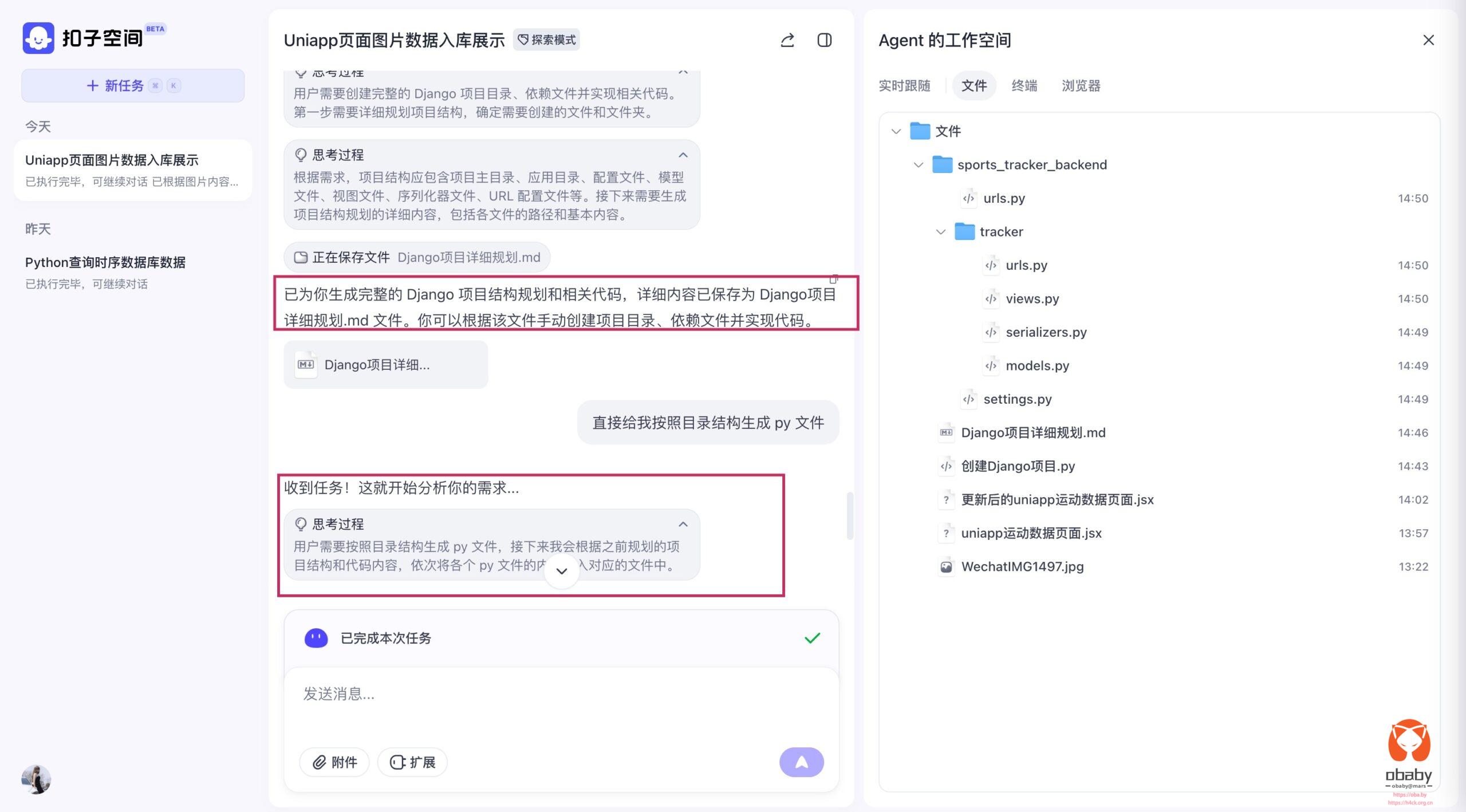The height and width of the screenshot is (812, 1466).
Task: Copy the assistant reply with copy icon
Action: tap(834, 279)
